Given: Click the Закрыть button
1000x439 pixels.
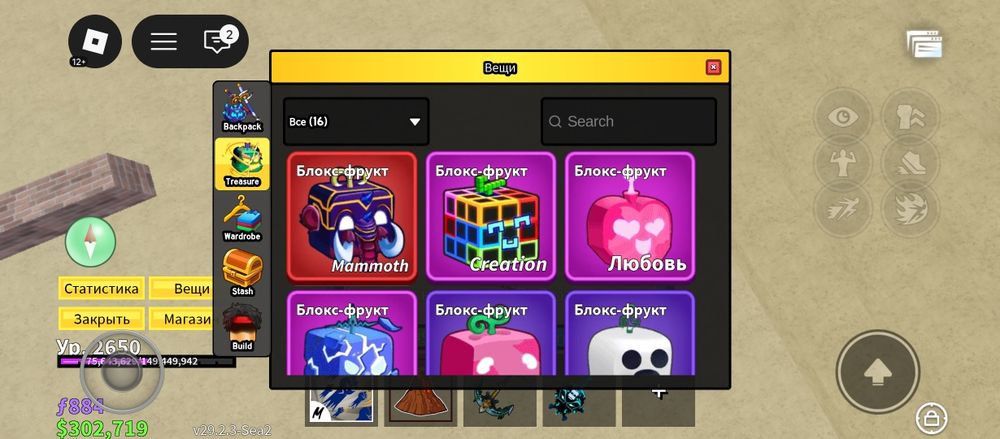Looking at the screenshot, I should [x=101, y=319].
